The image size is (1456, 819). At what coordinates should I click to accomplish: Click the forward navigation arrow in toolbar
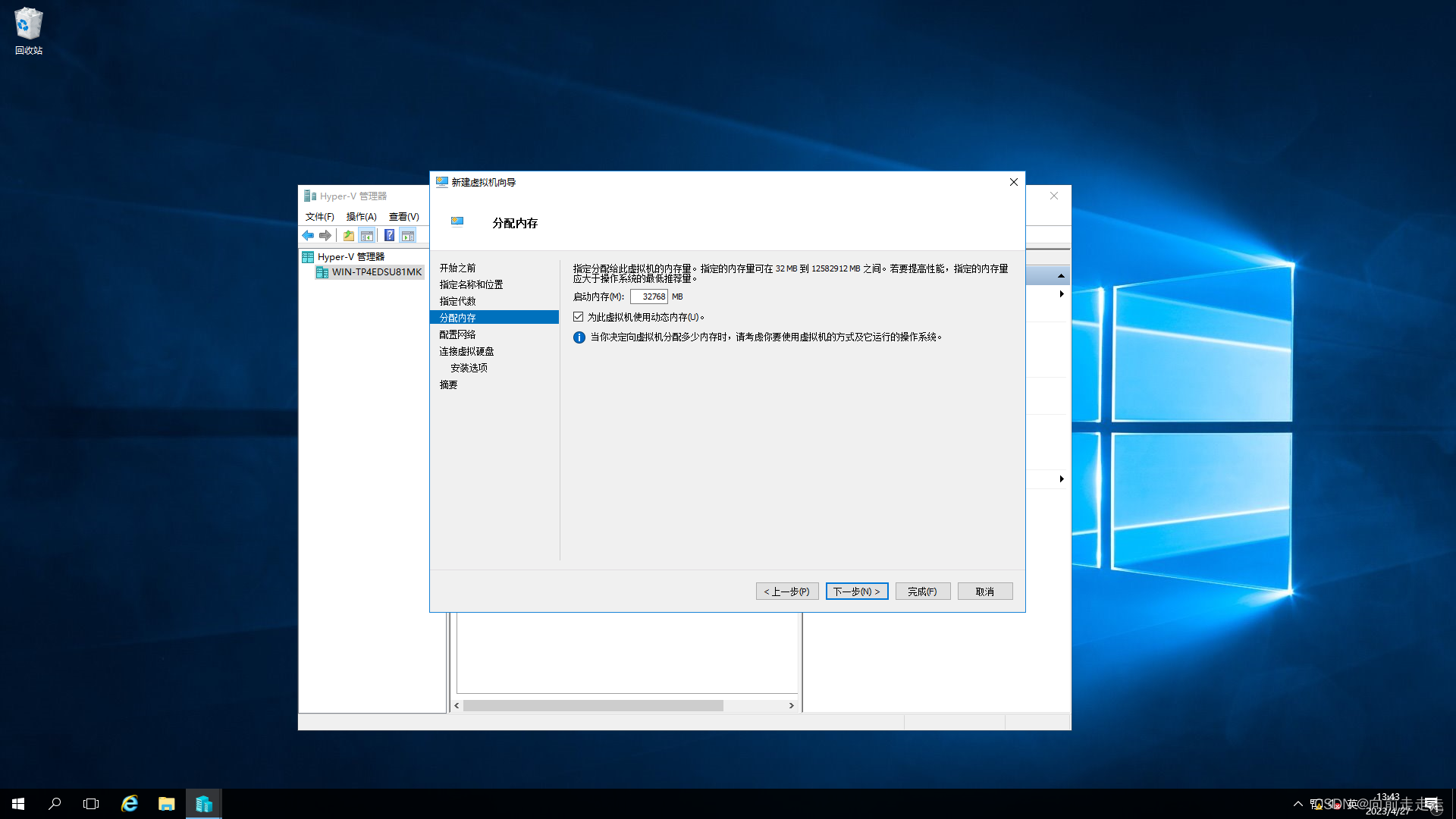coord(325,235)
